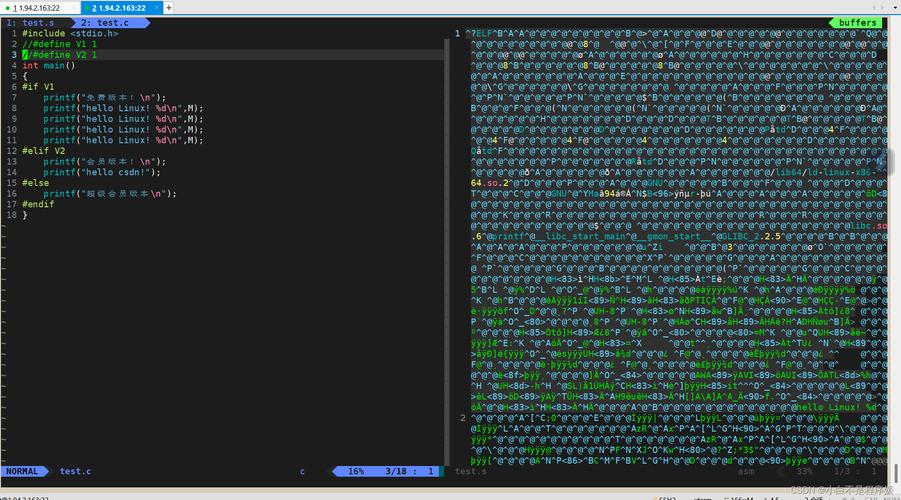Open the session tab list dropdown arrow
The width and height of the screenshot is (901, 500).
895,7
